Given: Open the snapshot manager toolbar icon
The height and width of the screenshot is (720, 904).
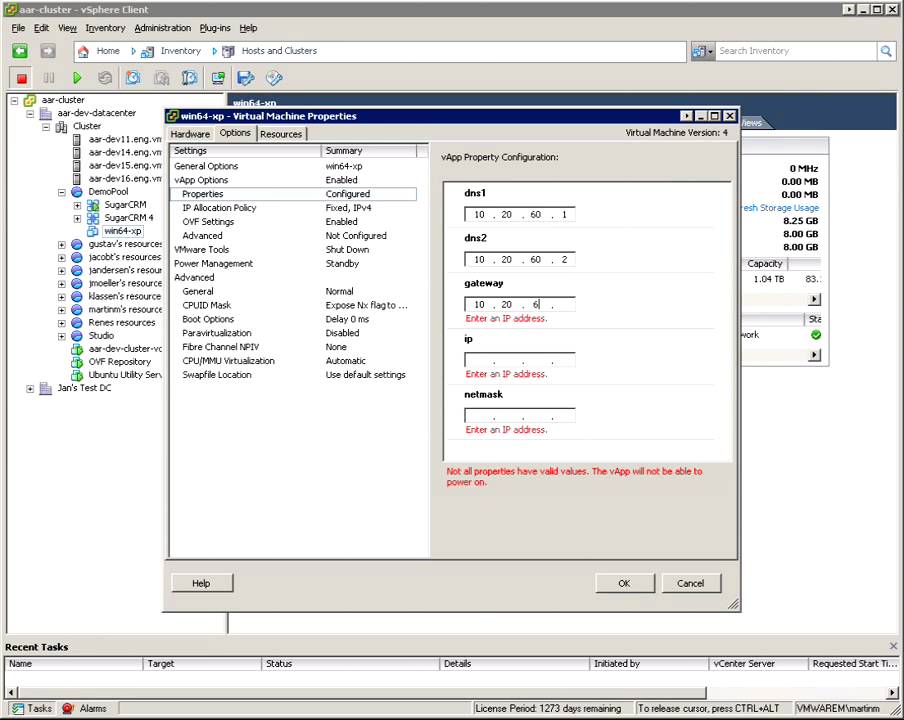Looking at the screenshot, I should tap(190, 78).
